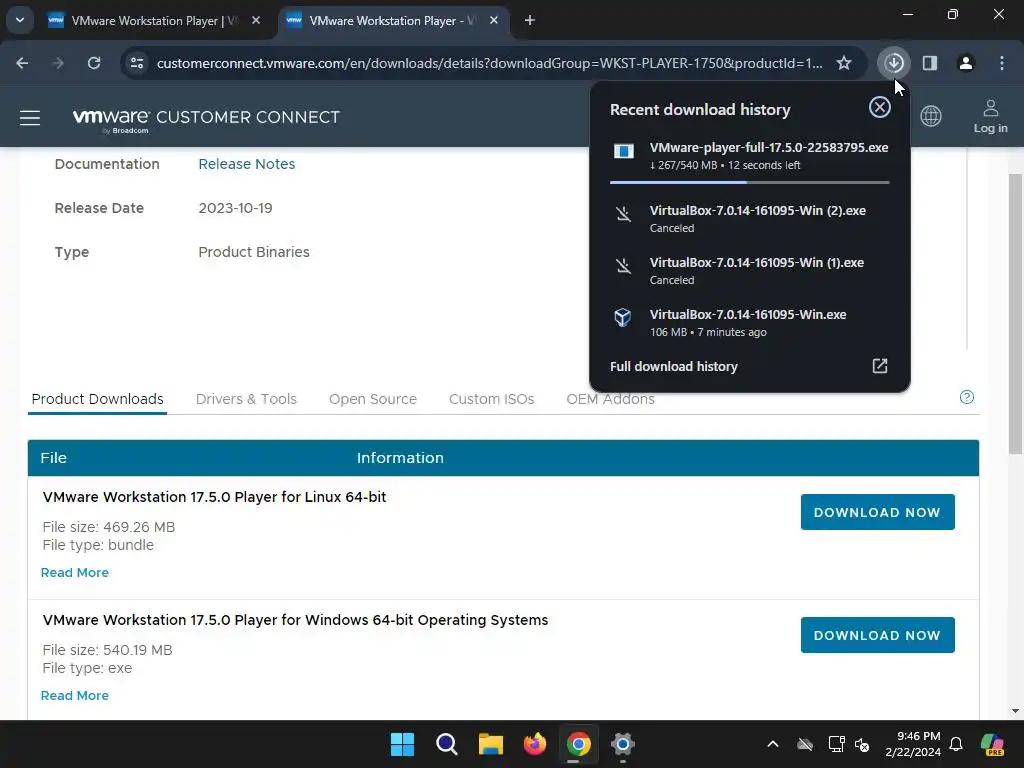
Task: Click scrollbar down arrow
Action: [x=1015, y=711]
